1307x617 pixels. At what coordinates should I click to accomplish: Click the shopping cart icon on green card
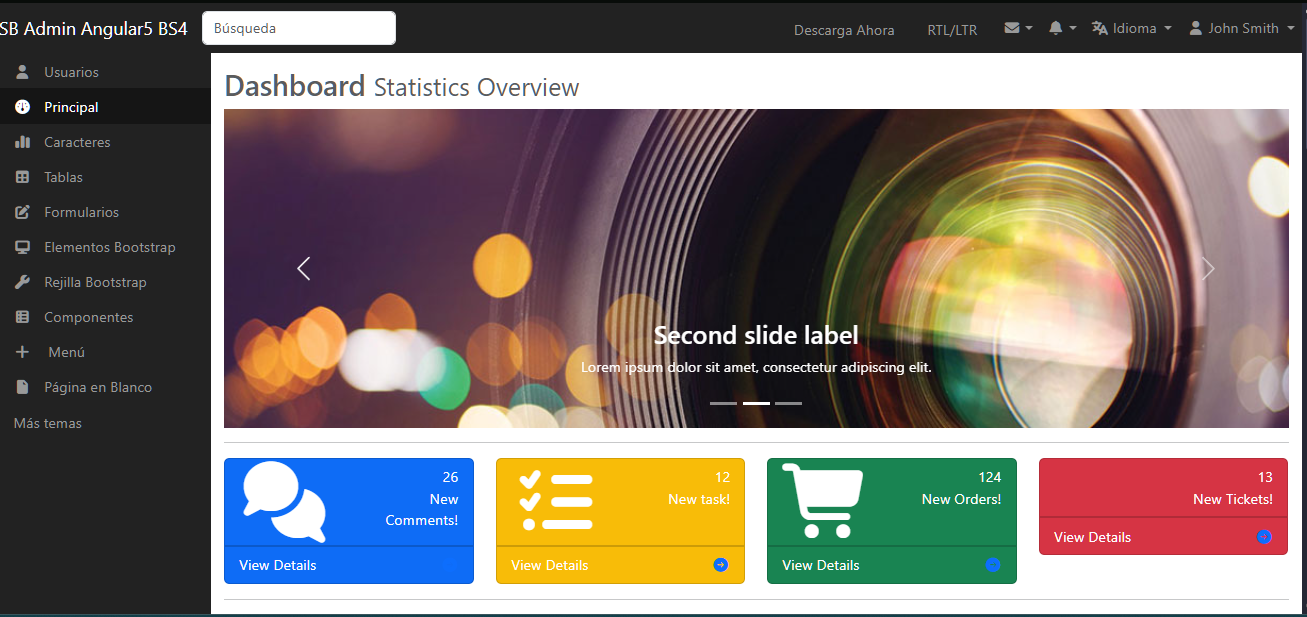[x=822, y=500]
